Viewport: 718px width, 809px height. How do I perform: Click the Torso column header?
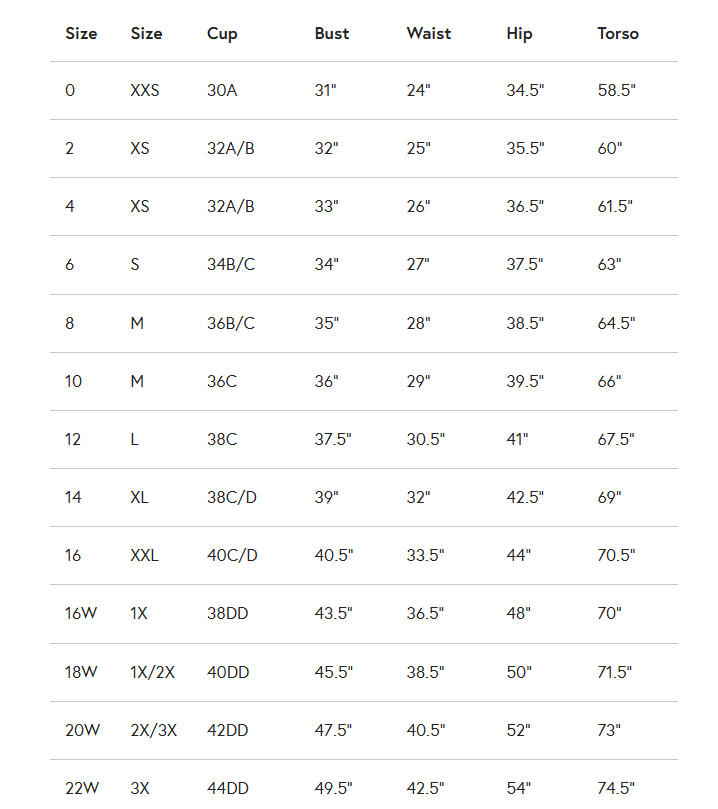pos(618,34)
